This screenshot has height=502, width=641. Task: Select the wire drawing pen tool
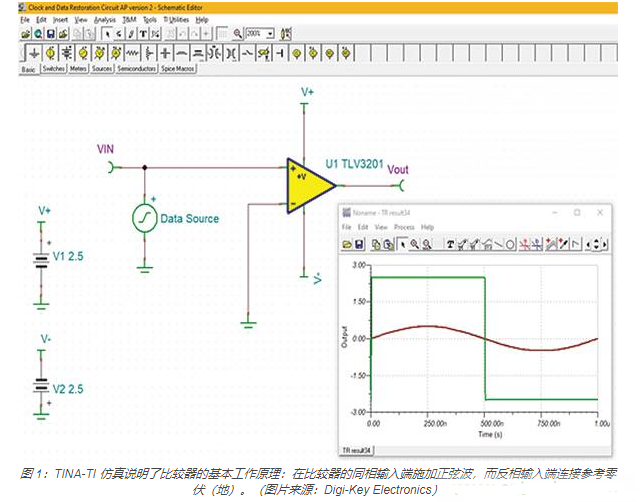click(131, 34)
